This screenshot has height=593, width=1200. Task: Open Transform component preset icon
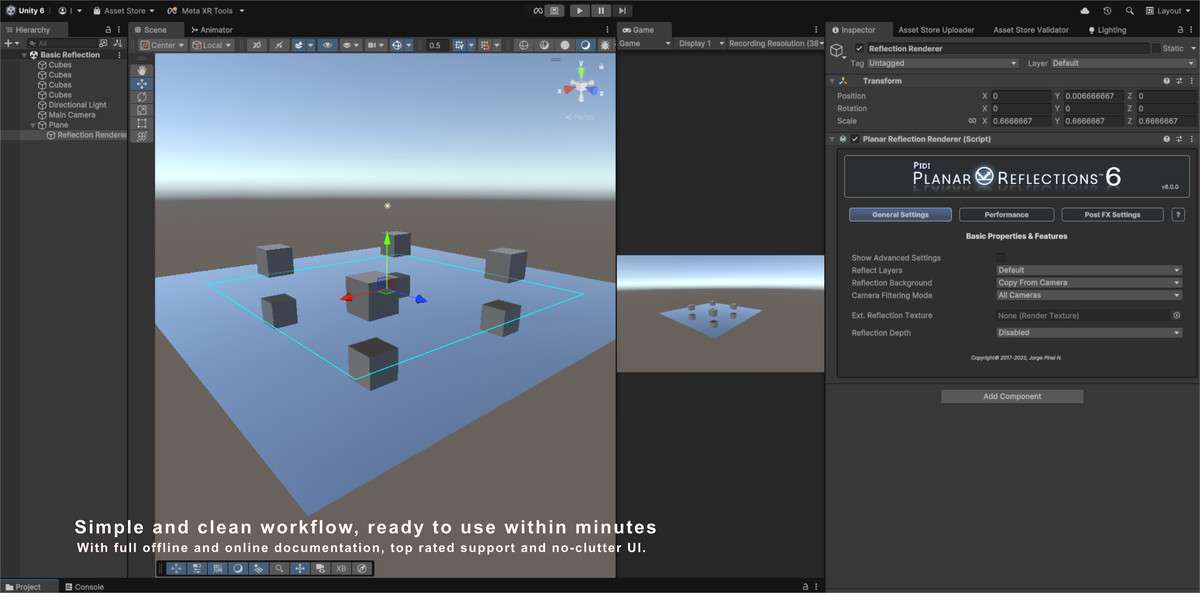point(1177,81)
